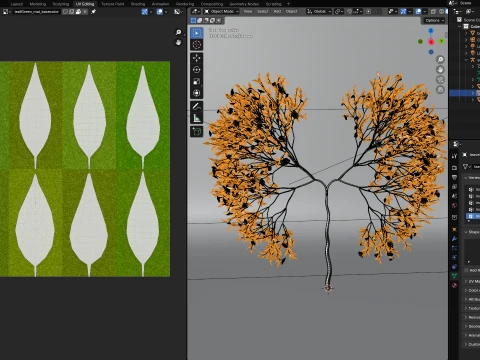Select the Add Cube tool
This screenshot has width=480, height=360.
pyautogui.click(x=197, y=131)
